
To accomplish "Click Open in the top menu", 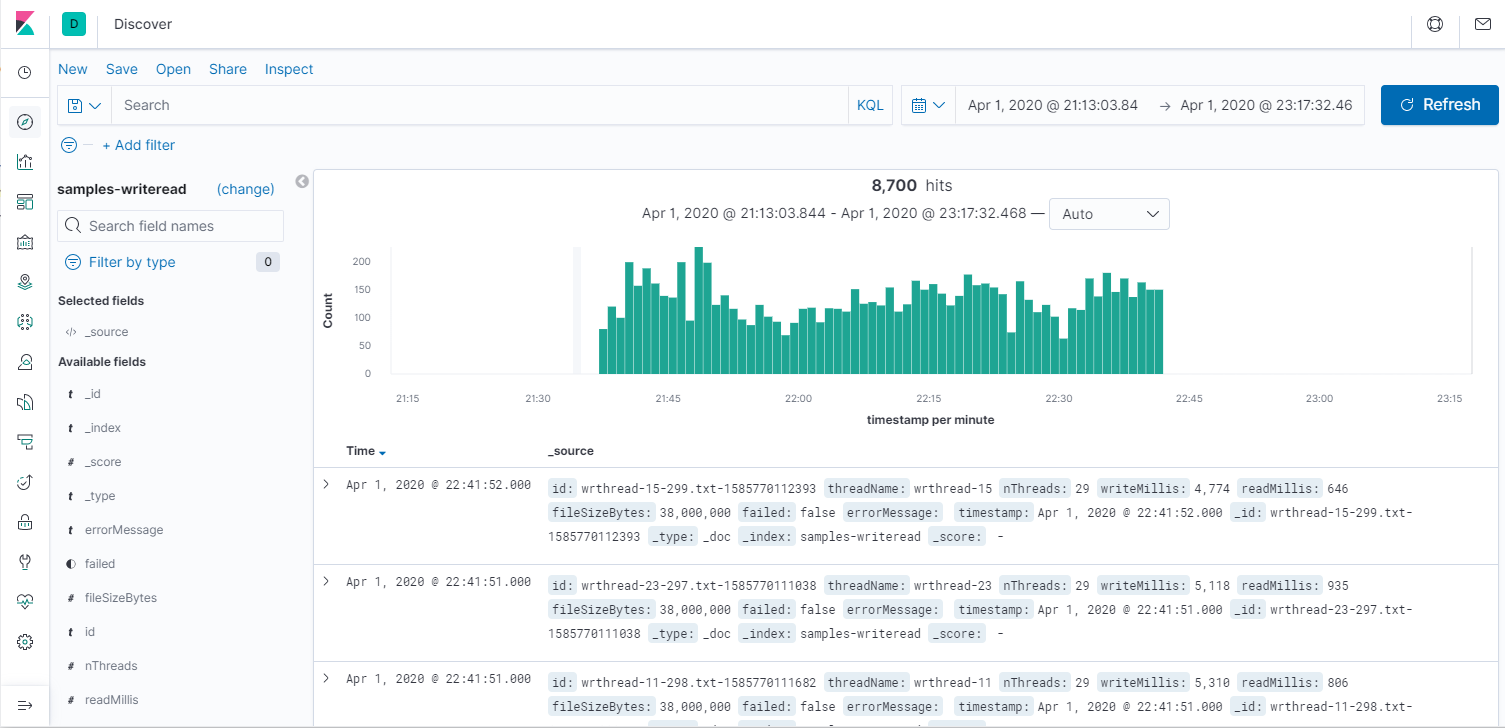I will coord(173,69).
